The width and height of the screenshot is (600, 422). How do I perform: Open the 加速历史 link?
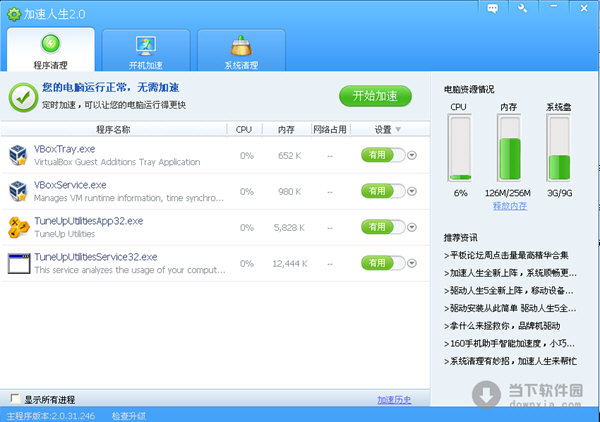[x=393, y=399]
